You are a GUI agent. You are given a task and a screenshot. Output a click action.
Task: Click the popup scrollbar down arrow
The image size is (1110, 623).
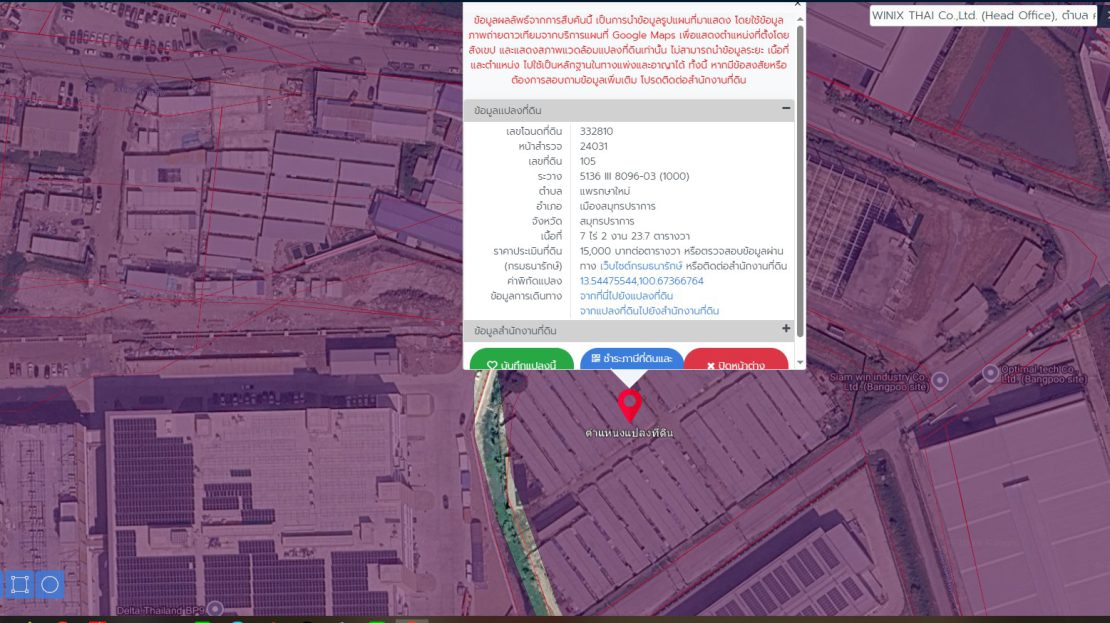click(800, 363)
